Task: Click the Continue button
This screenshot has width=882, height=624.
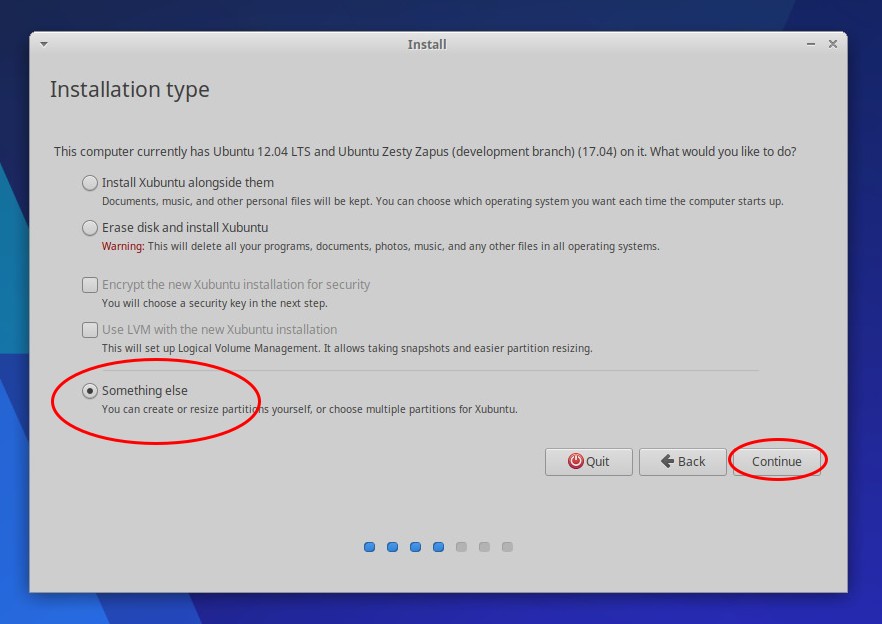Action: [x=776, y=461]
